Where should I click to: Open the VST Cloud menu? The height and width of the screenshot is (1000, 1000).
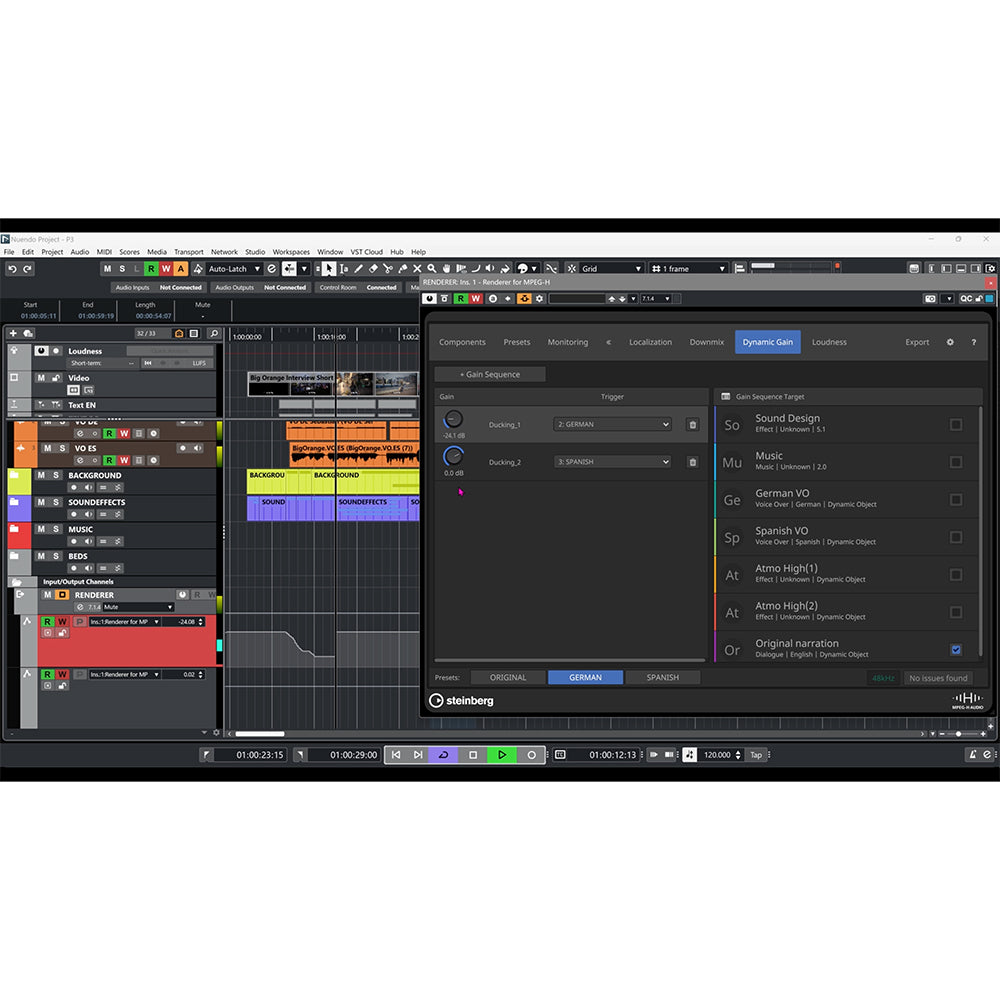367,252
